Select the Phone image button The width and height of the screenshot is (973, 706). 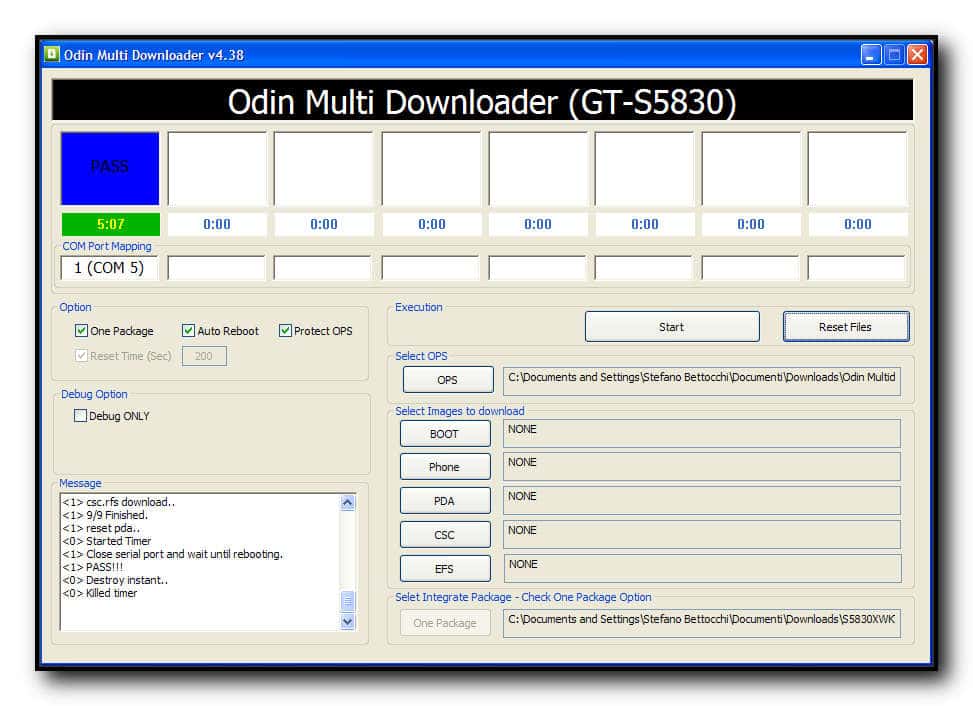tap(445, 467)
